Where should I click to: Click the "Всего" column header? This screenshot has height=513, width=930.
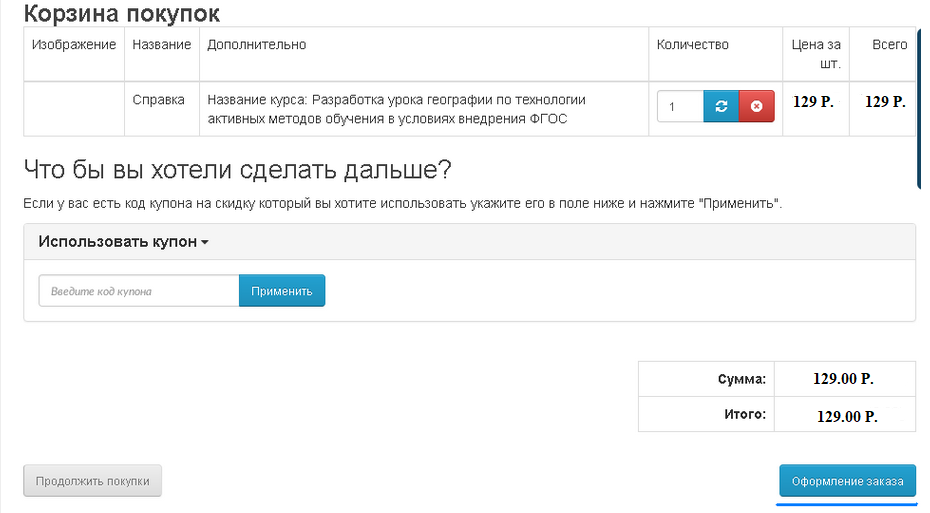(889, 45)
